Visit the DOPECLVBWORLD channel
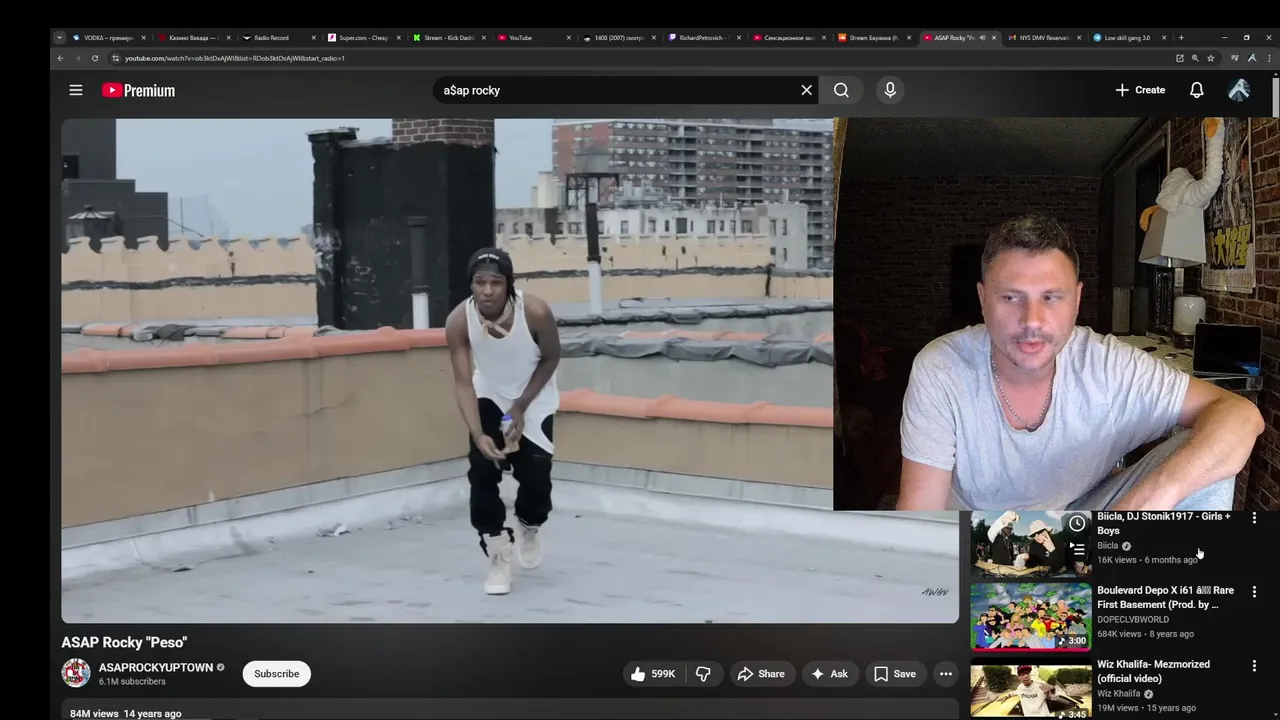The width and height of the screenshot is (1280, 720). point(1133,620)
